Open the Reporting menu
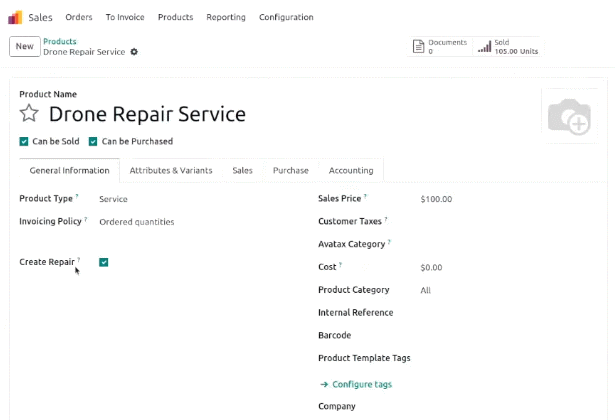Viewport: 615px width, 420px height. tap(226, 17)
